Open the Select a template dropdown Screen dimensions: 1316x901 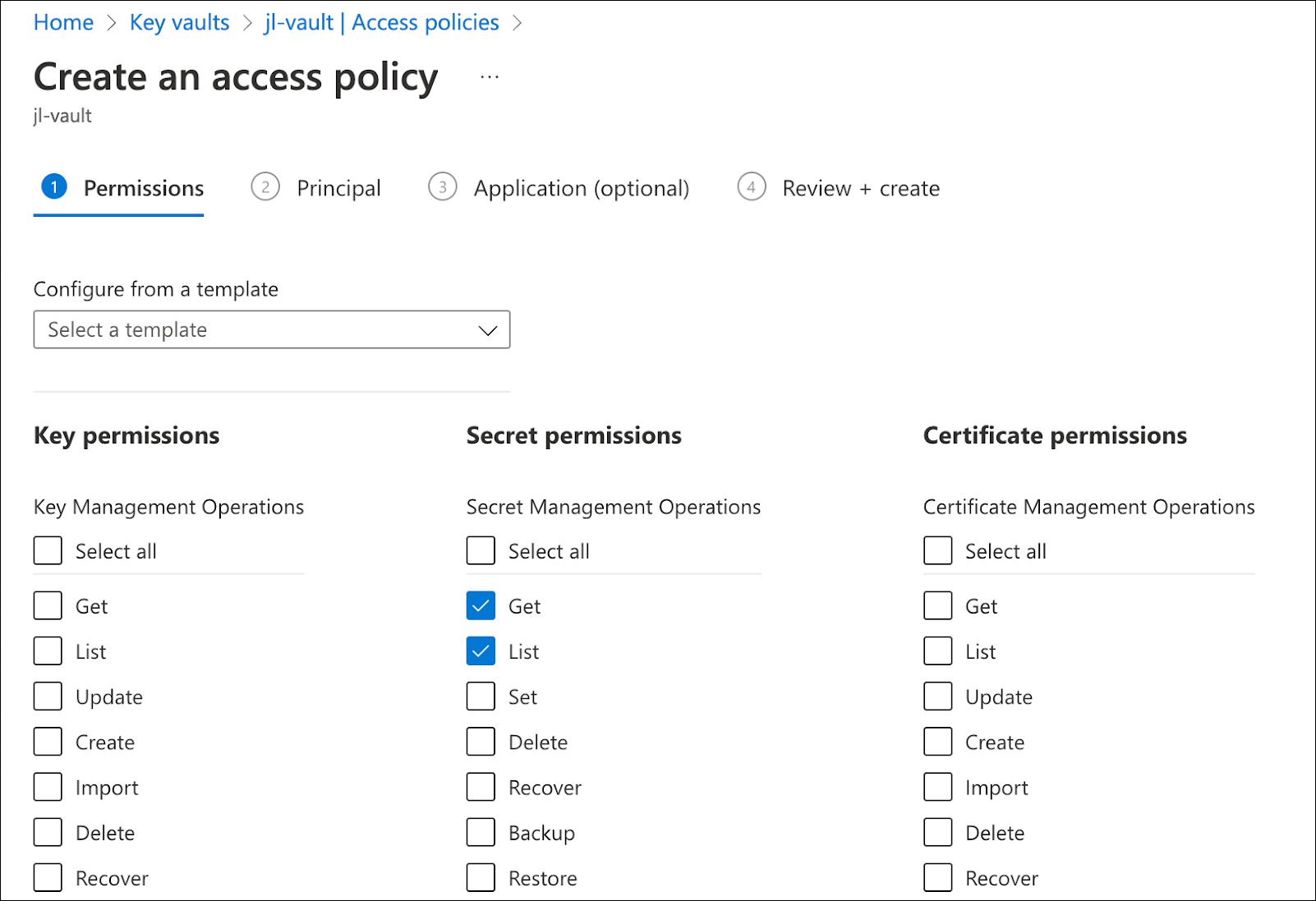pyautogui.click(x=271, y=329)
